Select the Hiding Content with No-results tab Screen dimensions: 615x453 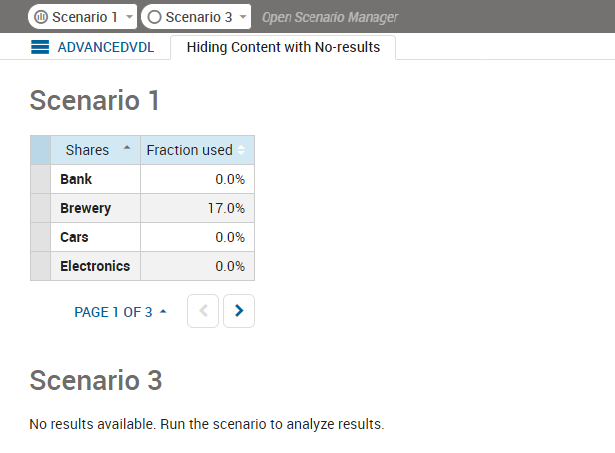[x=283, y=47]
